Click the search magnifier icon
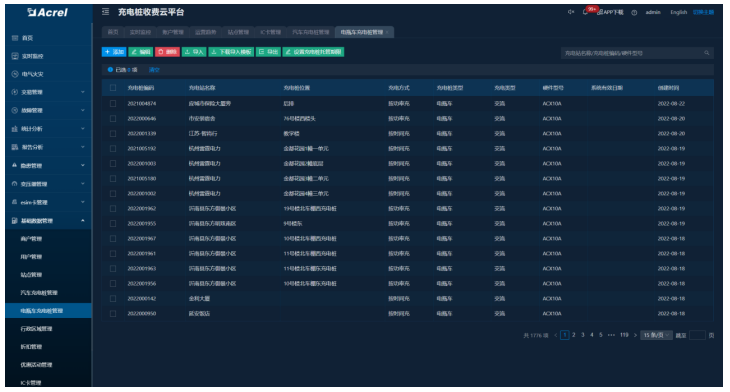The height and width of the screenshot is (392, 730). point(707,53)
